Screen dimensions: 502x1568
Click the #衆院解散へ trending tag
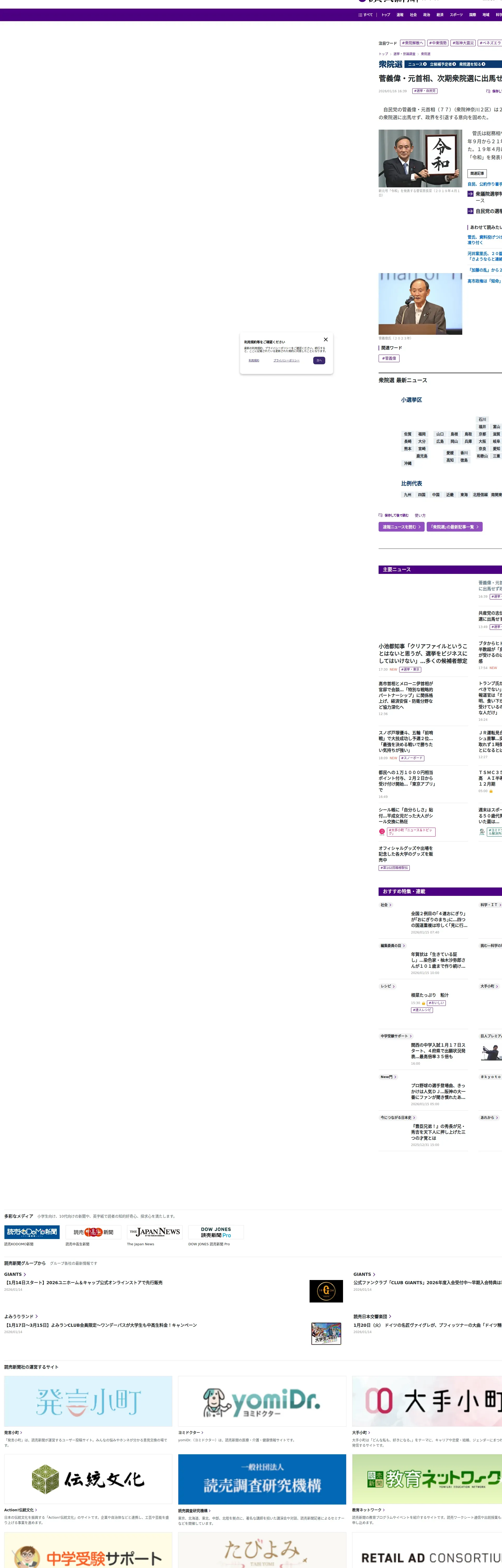[412, 43]
